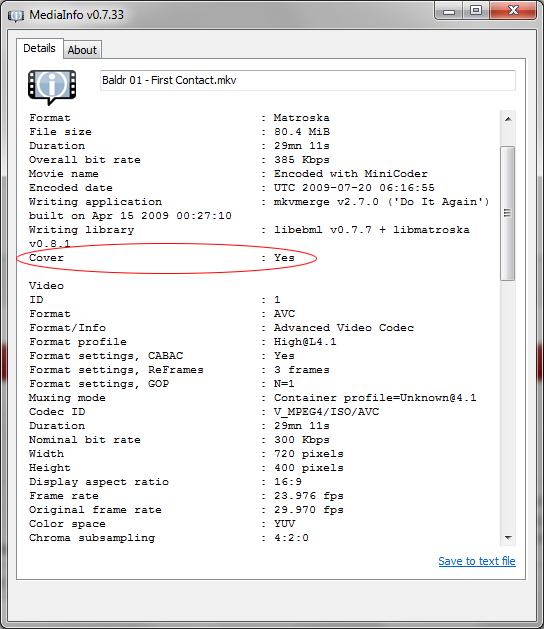Click the MediaInfo title bar app icon
Screen dimensions: 544x629
coord(16,16)
